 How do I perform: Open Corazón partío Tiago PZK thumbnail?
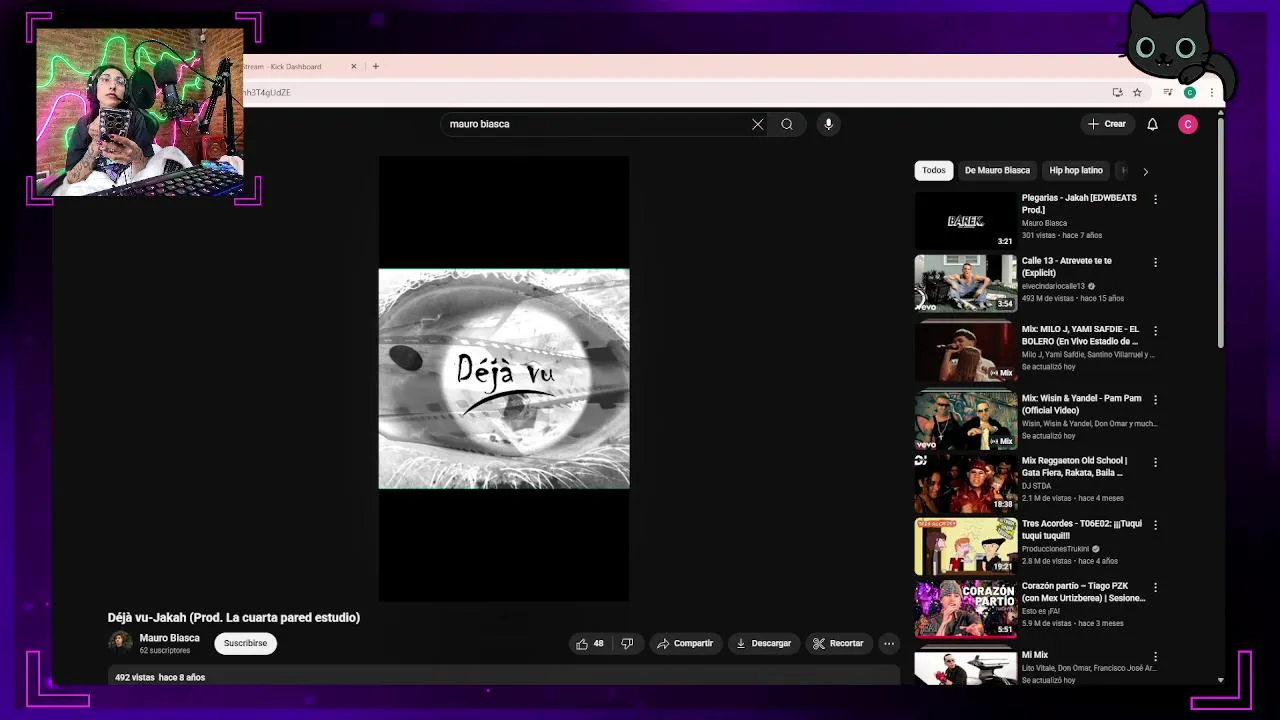click(965, 609)
